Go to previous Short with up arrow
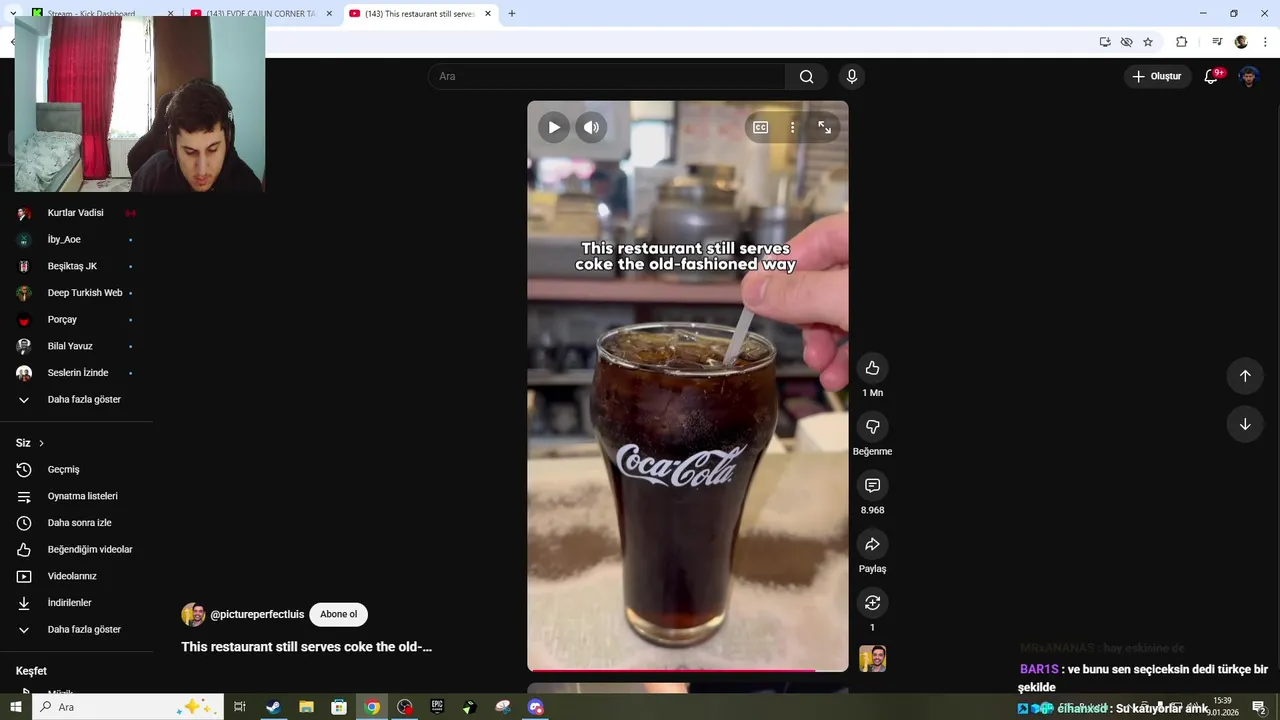This screenshot has height=720, width=1280. 1245,376
